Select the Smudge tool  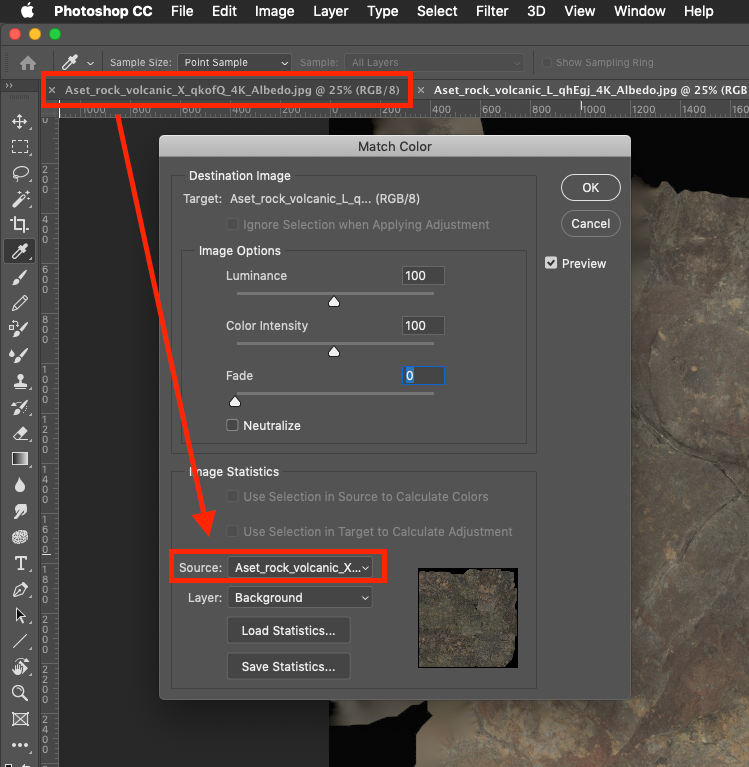20,511
